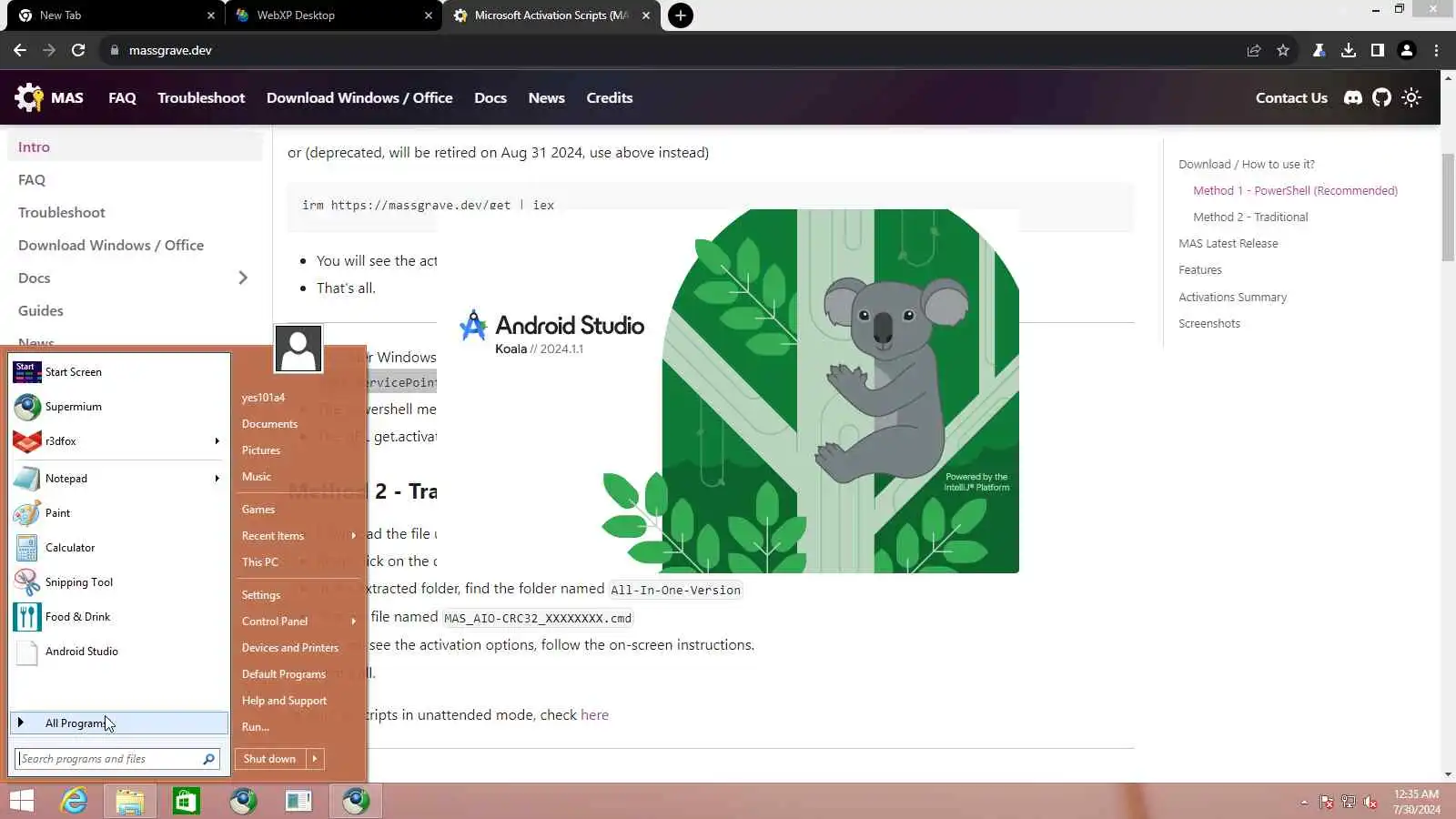This screenshot has height=819, width=1456.
Task: Go to Activations Summary in the page outline
Action: pos(1232,297)
